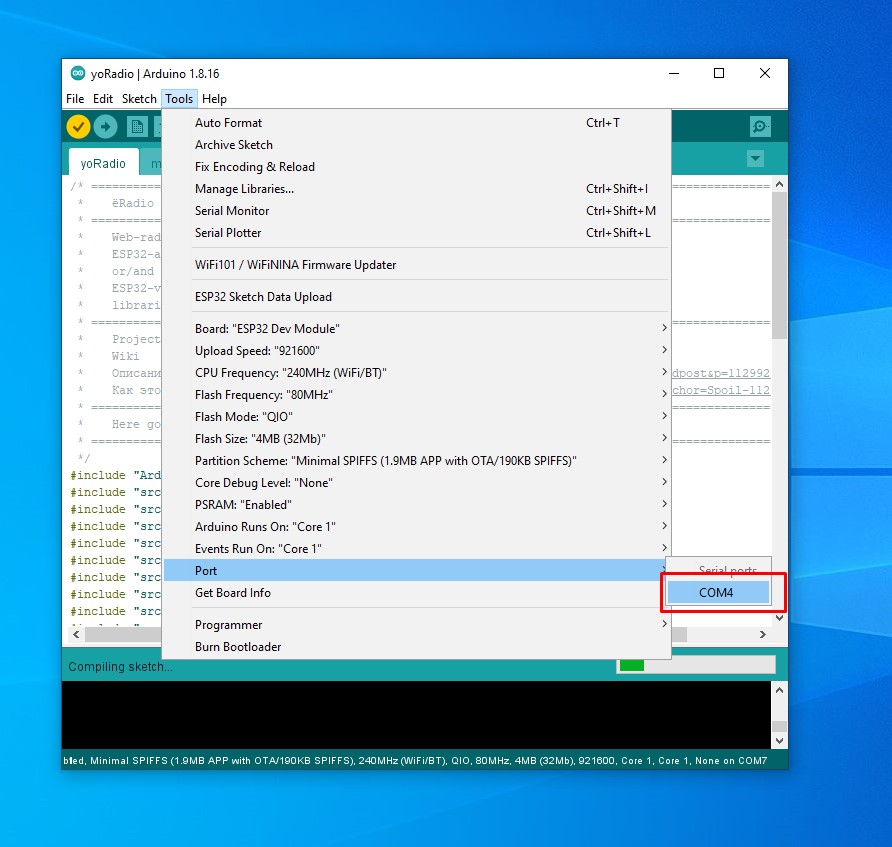
Task: Open the tab options dropdown arrow
Action: pos(755,159)
